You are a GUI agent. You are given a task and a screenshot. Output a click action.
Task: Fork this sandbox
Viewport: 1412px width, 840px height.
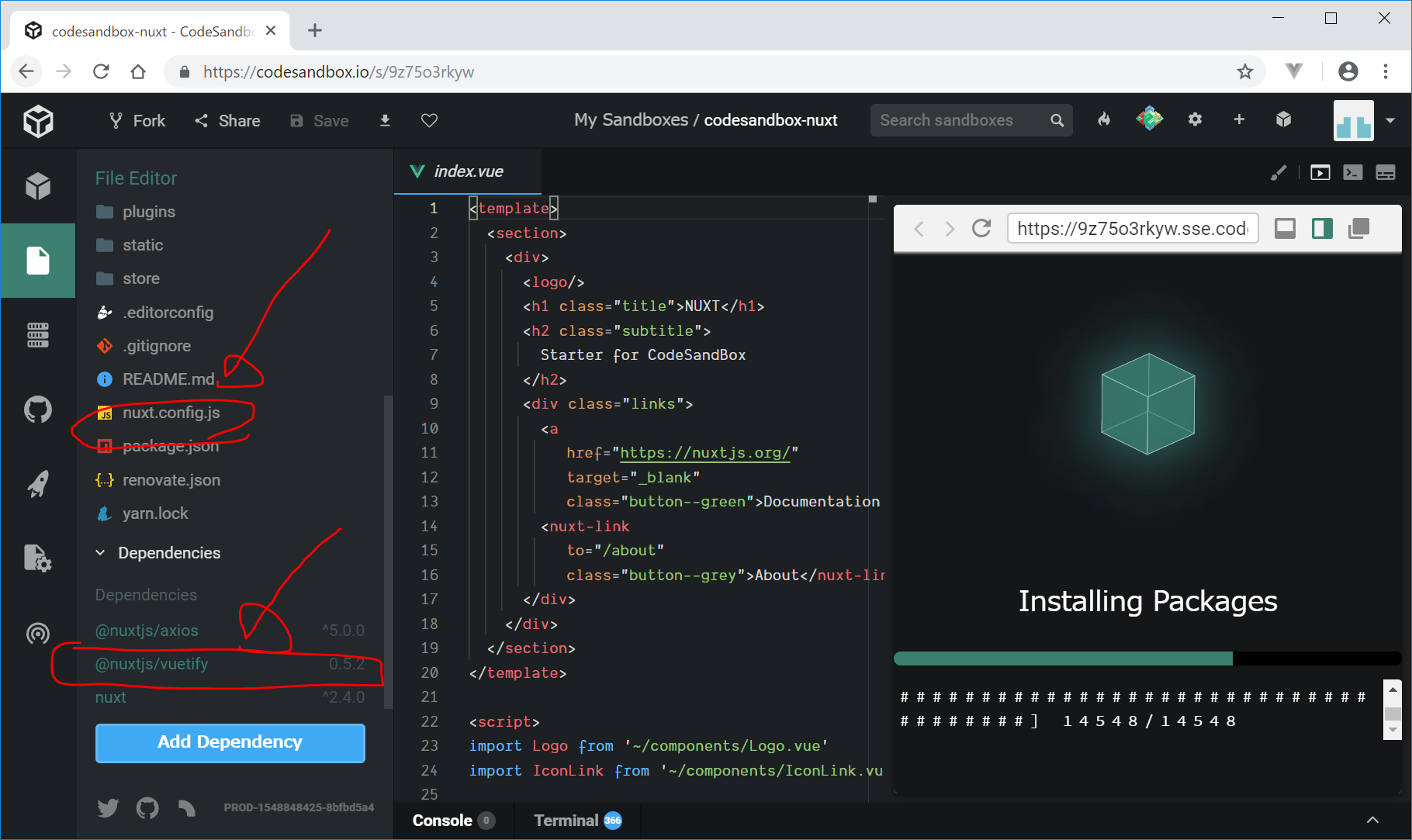pos(137,121)
